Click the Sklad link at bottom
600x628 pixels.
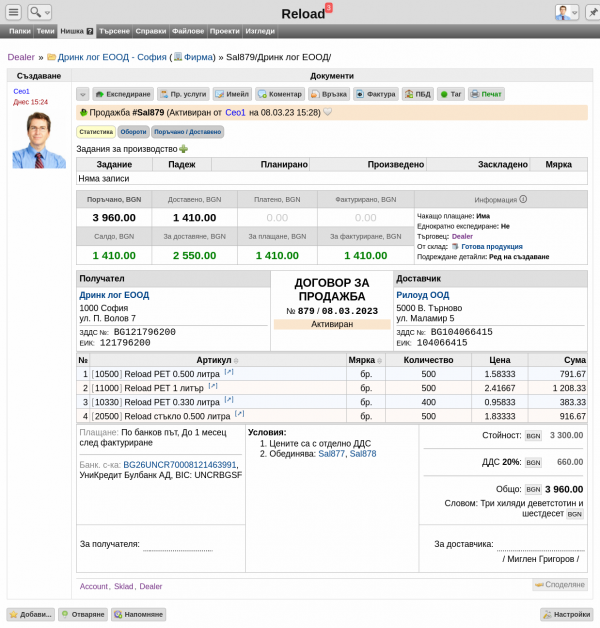[123, 586]
